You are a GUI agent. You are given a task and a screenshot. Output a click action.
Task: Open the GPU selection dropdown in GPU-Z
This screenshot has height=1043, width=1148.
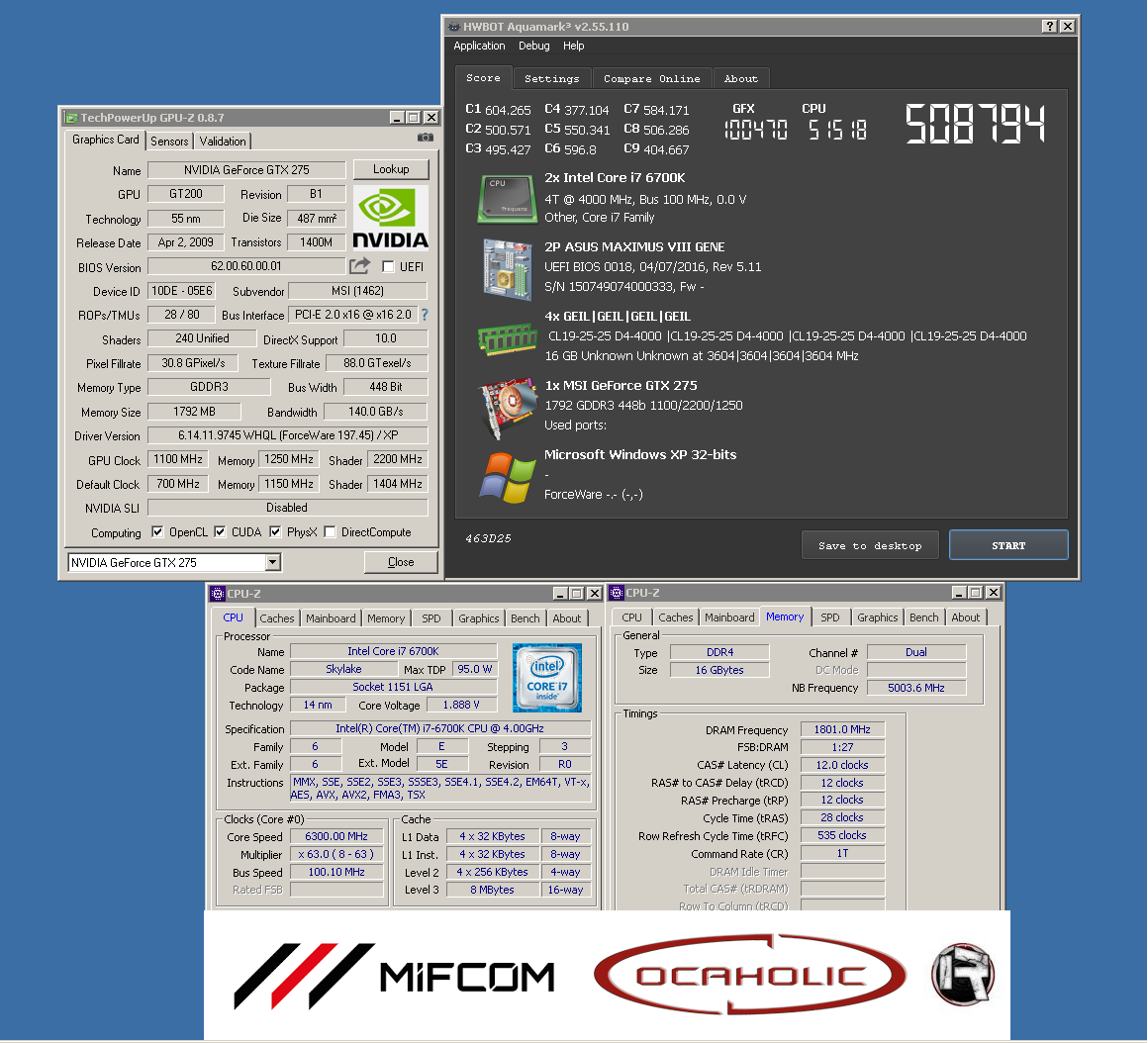click(273, 562)
